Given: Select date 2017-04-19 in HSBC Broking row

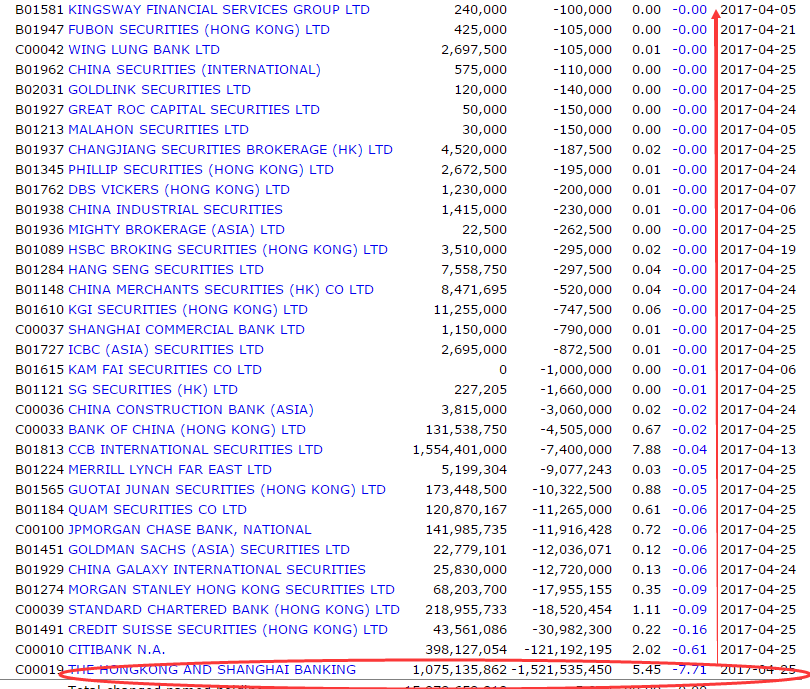Looking at the screenshot, I should (758, 250).
